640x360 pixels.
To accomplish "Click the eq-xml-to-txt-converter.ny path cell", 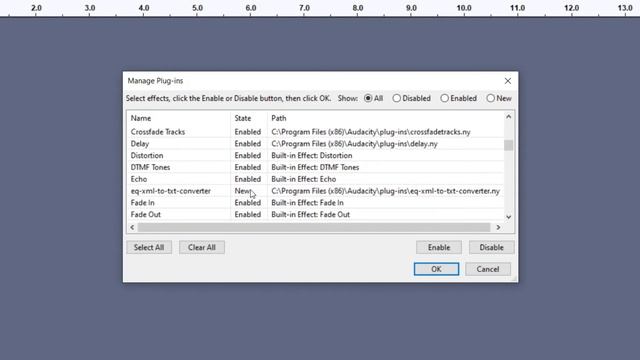I will [x=385, y=191].
